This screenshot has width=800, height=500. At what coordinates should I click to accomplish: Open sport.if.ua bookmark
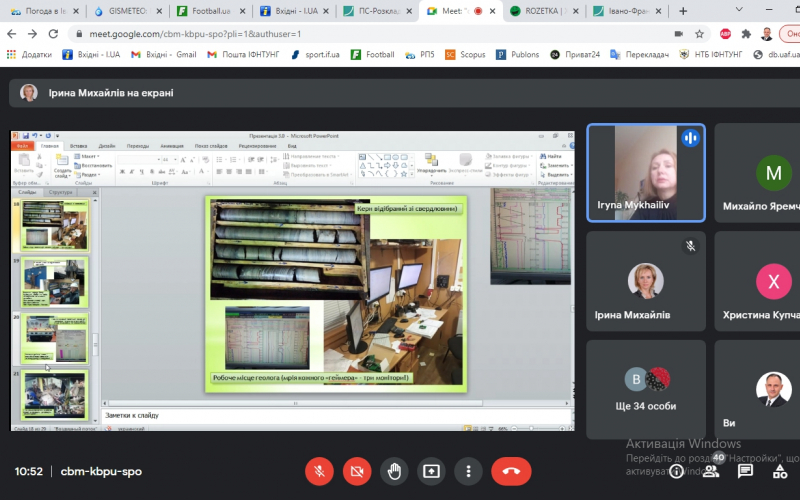[x=315, y=54]
